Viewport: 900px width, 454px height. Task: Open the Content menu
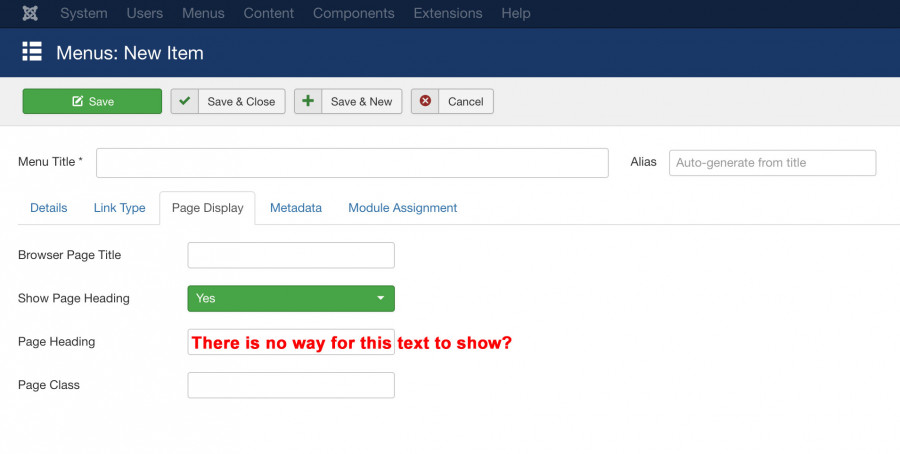pyautogui.click(x=269, y=13)
